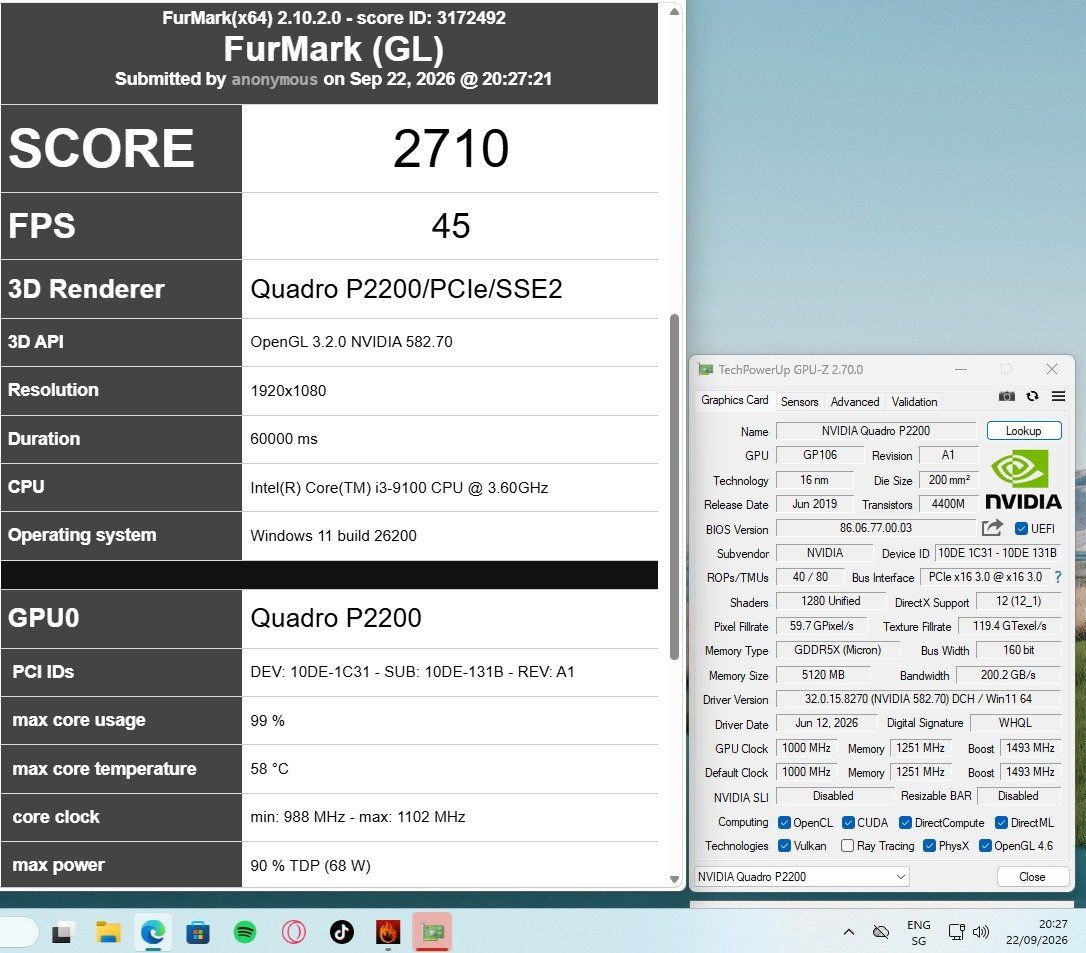Click score value 2710

[x=451, y=148]
